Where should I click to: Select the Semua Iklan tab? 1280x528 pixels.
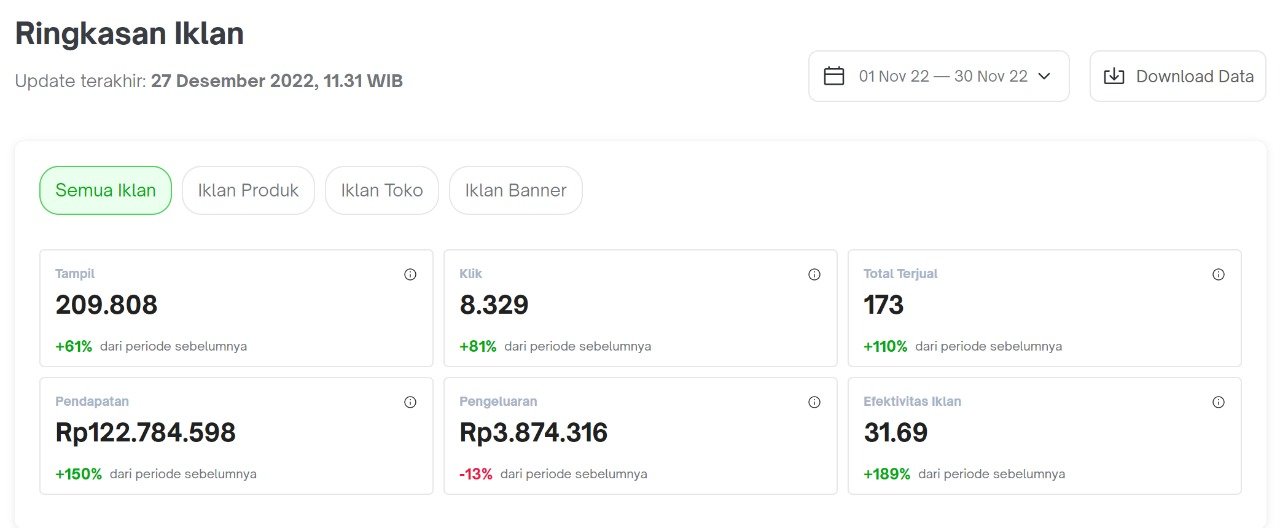[106, 190]
